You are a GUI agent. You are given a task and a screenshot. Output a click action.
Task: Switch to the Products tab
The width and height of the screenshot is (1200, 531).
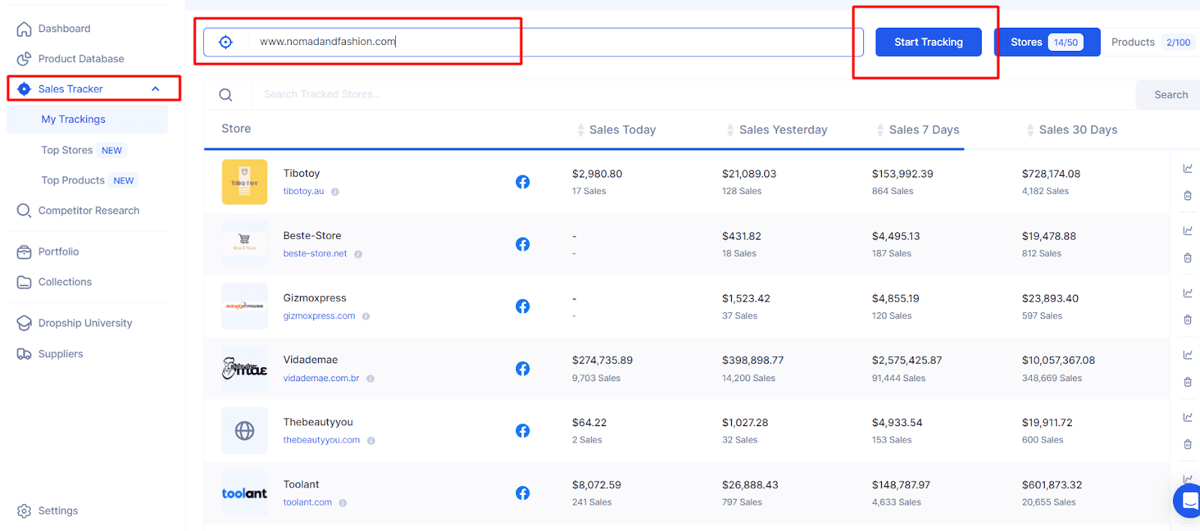pos(1152,42)
